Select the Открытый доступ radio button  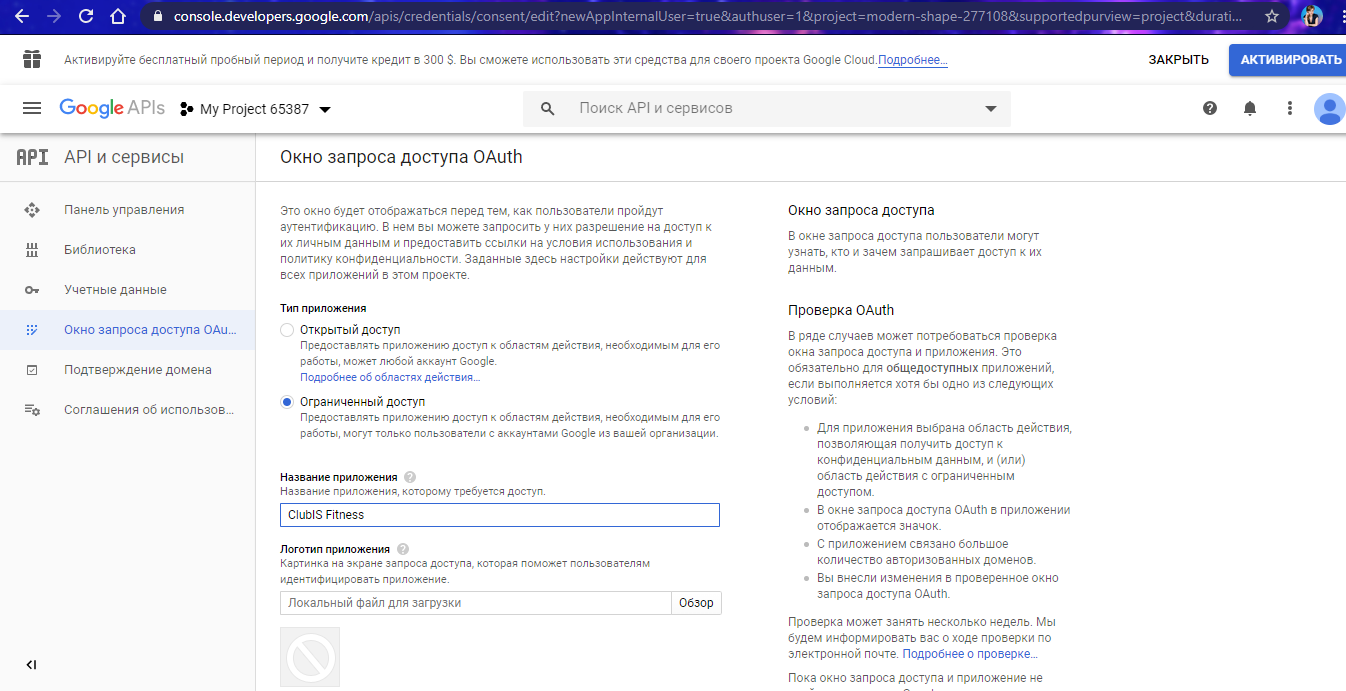tap(287, 329)
